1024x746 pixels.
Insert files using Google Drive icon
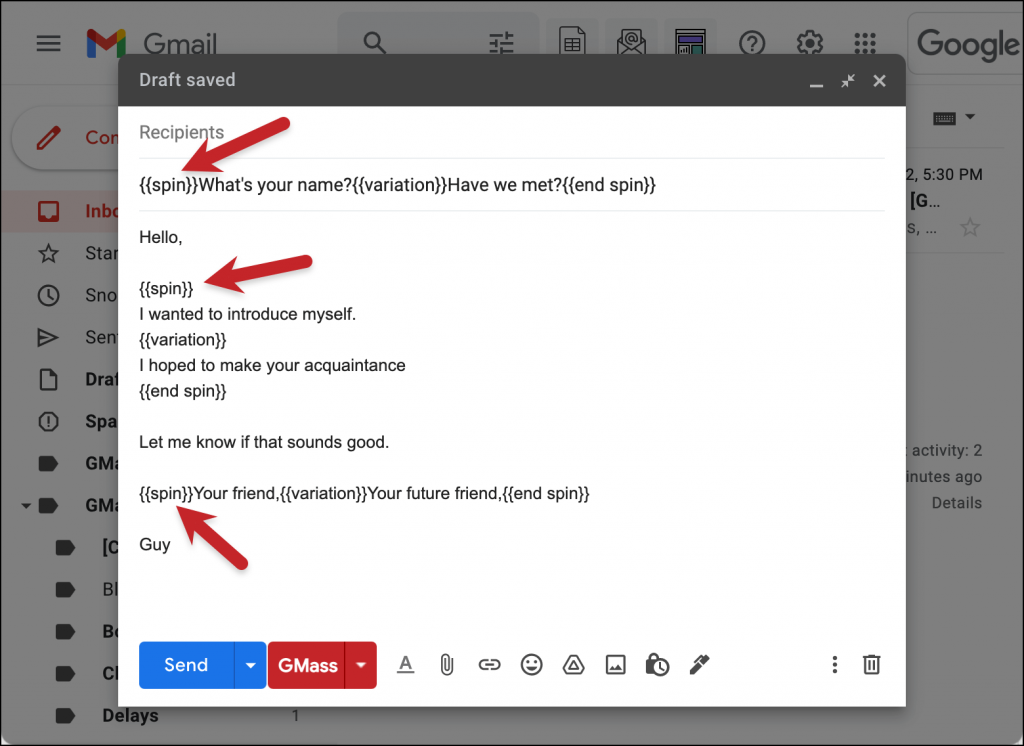tap(573, 664)
